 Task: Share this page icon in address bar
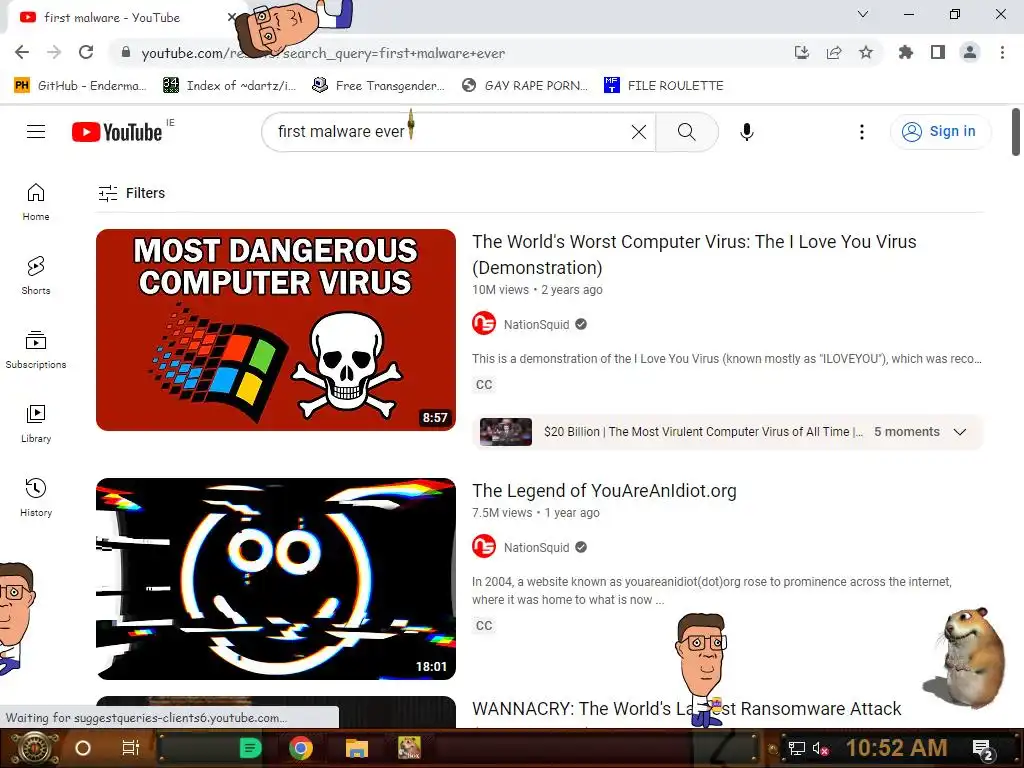click(x=834, y=52)
